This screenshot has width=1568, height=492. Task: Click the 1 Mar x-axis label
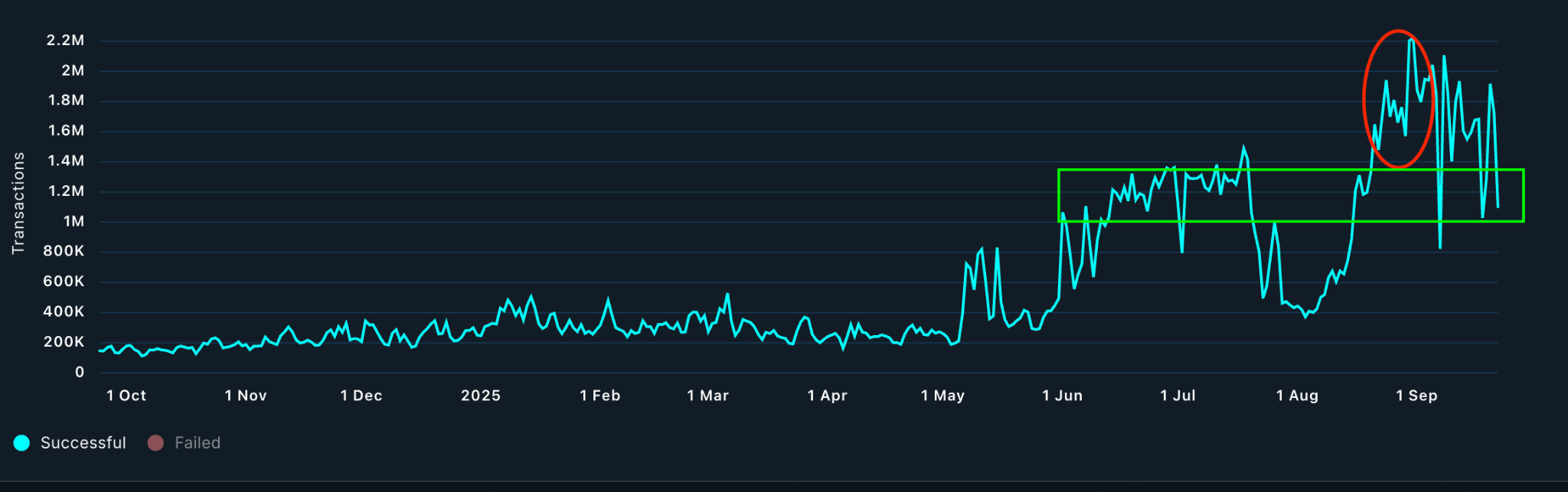click(708, 396)
